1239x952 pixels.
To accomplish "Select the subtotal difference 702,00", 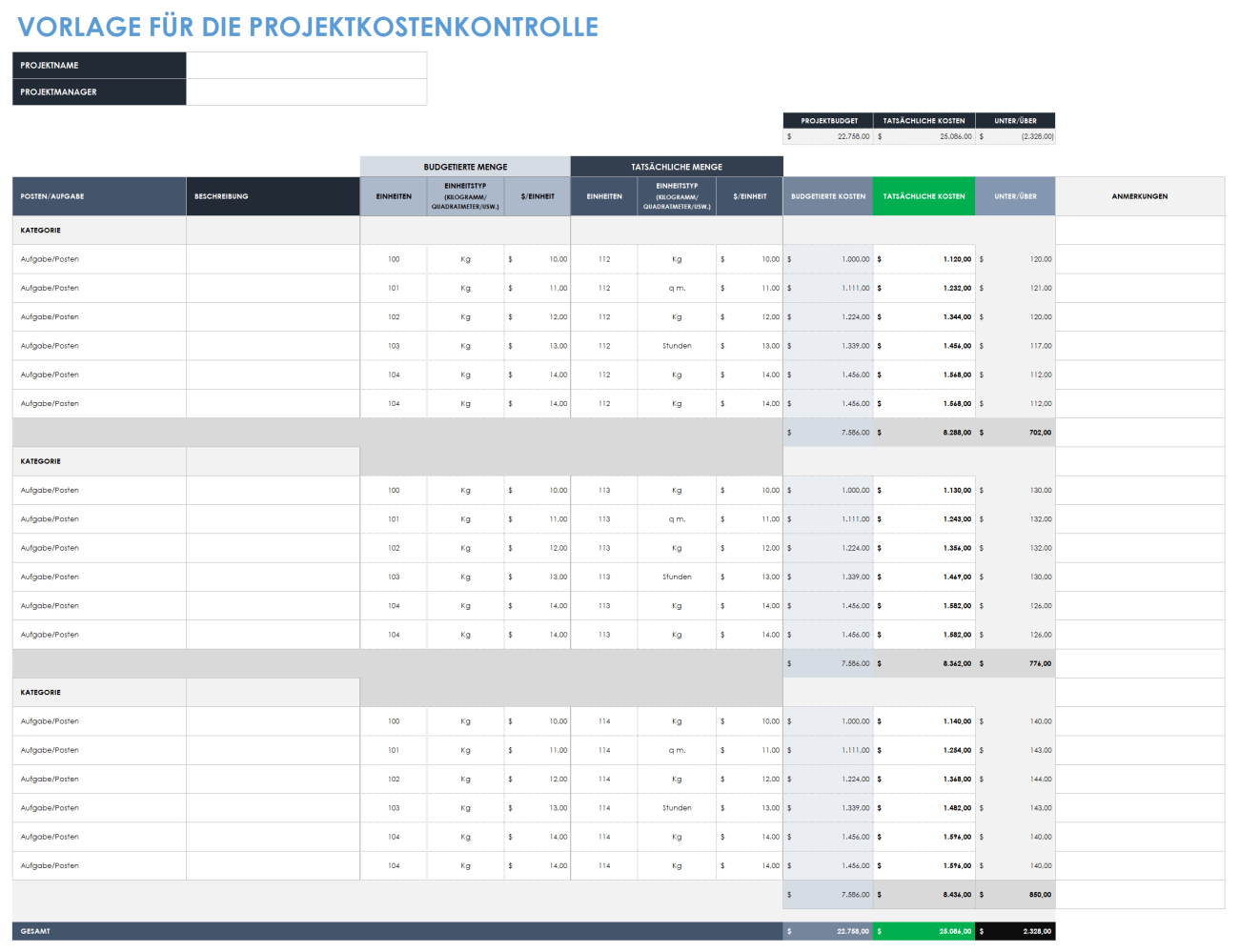I will coord(1015,433).
